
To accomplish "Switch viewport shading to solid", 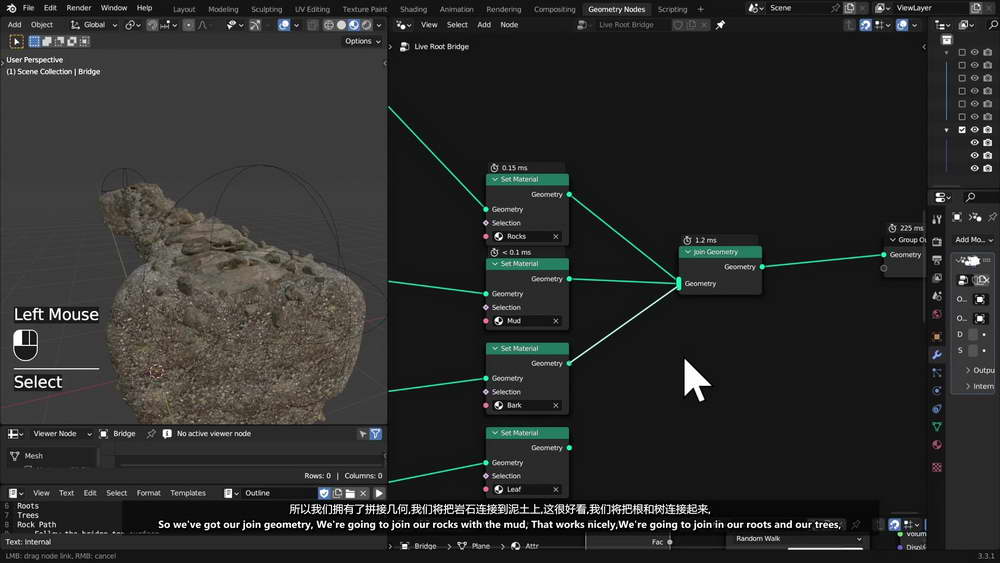I will pos(341,25).
